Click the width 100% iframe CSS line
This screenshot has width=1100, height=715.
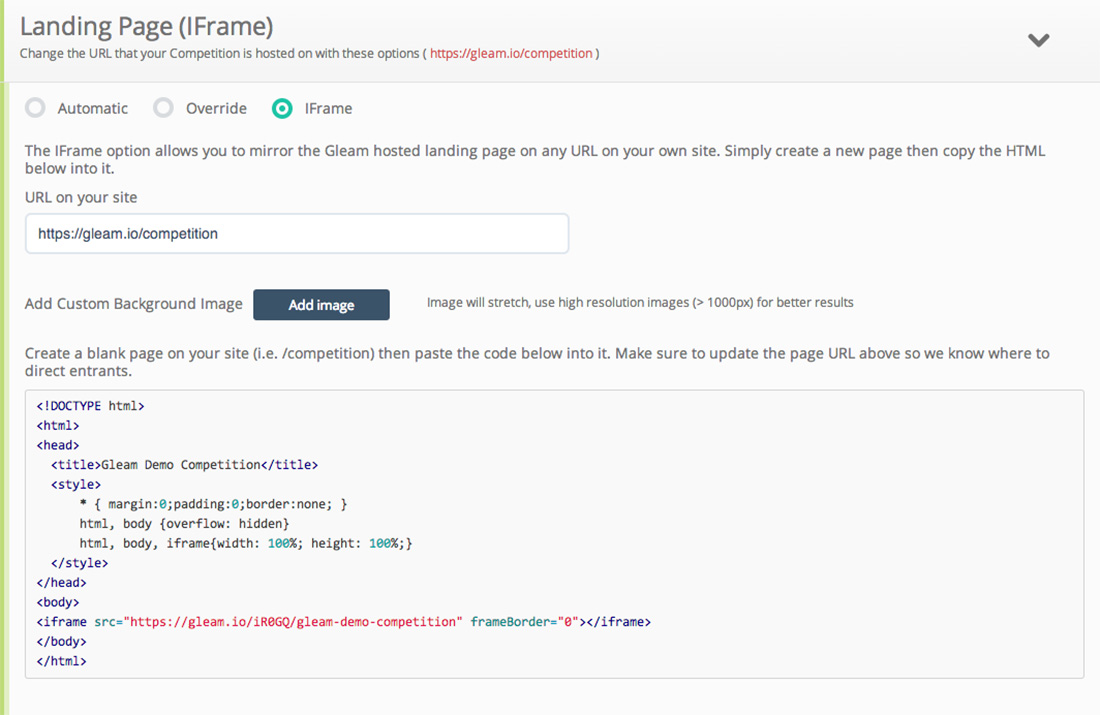pos(246,543)
